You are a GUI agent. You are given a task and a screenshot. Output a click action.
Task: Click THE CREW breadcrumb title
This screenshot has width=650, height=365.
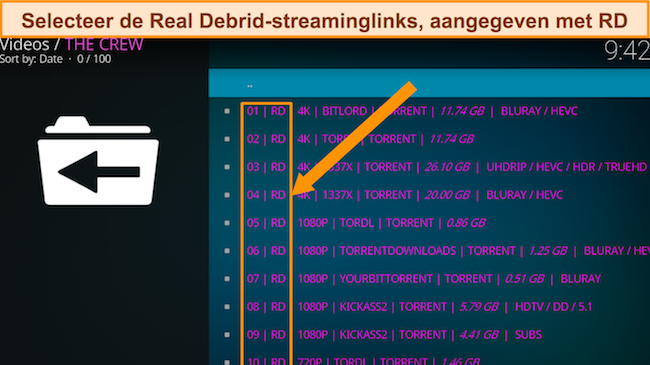[104, 45]
